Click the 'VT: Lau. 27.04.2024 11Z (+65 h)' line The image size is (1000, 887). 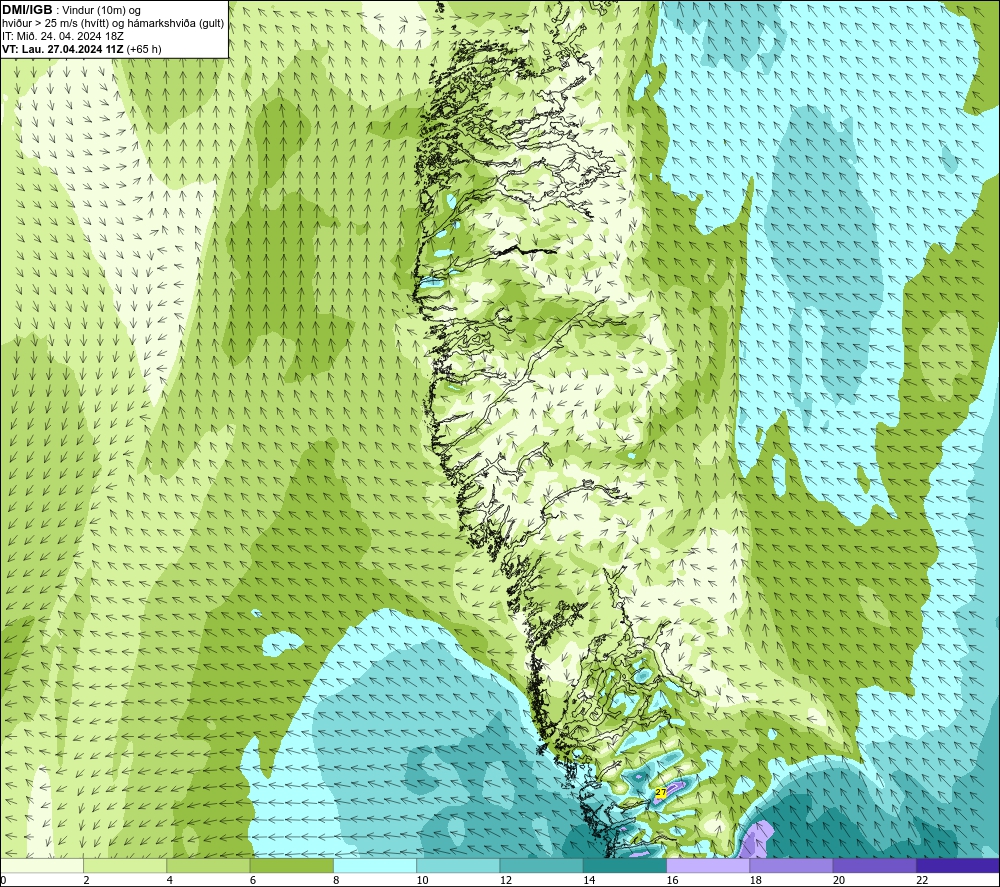[82, 49]
